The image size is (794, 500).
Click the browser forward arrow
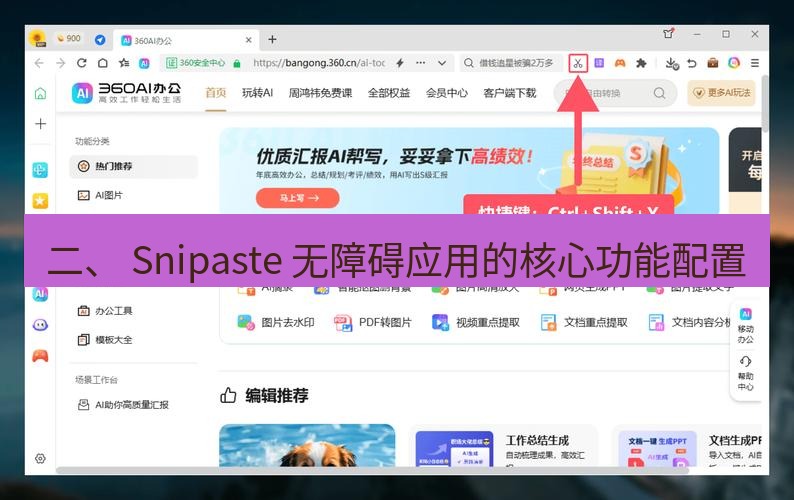point(61,63)
